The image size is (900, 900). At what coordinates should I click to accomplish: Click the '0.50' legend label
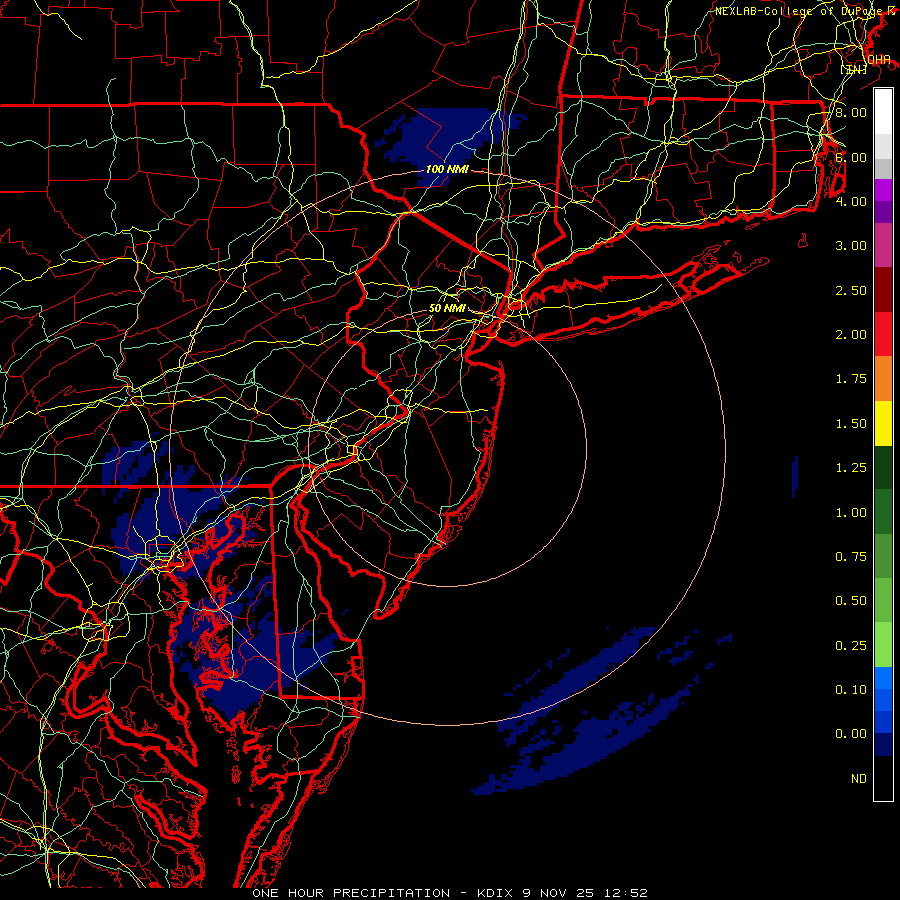click(x=850, y=600)
